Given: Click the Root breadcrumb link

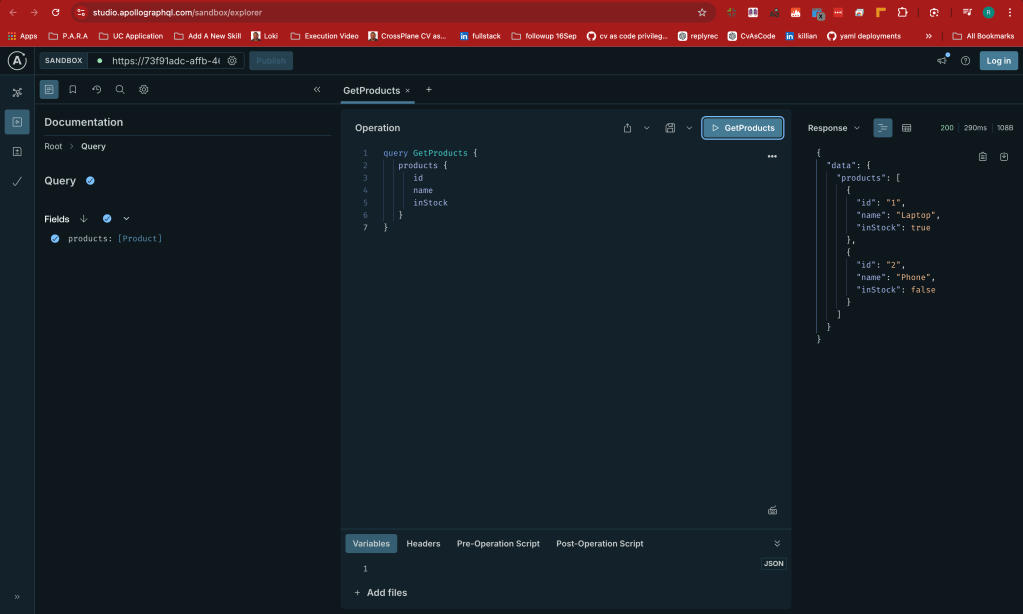Looking at the screenshot, I should coord(53,146).
